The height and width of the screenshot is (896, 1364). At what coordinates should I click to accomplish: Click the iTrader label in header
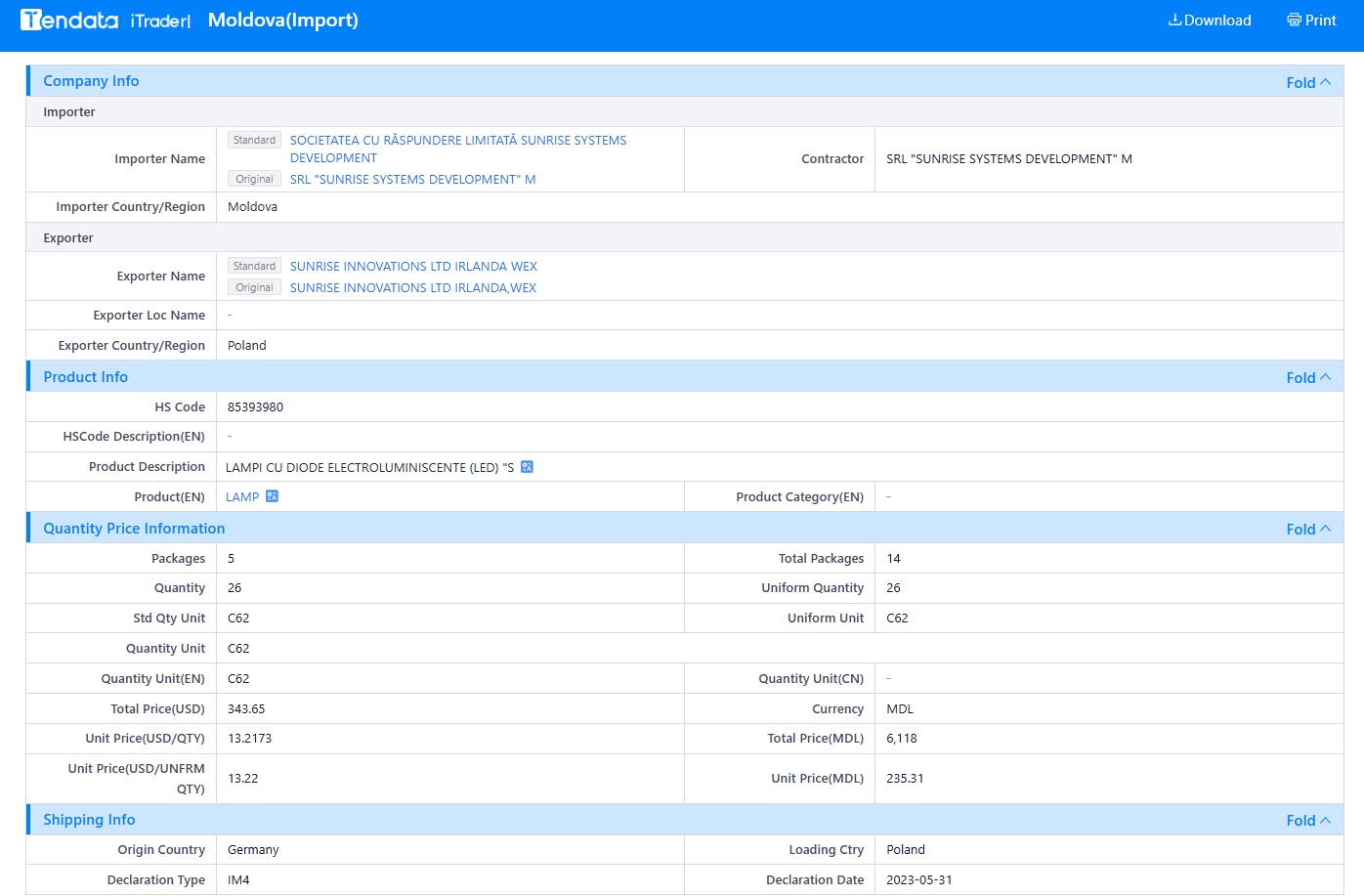coord(159,21)
